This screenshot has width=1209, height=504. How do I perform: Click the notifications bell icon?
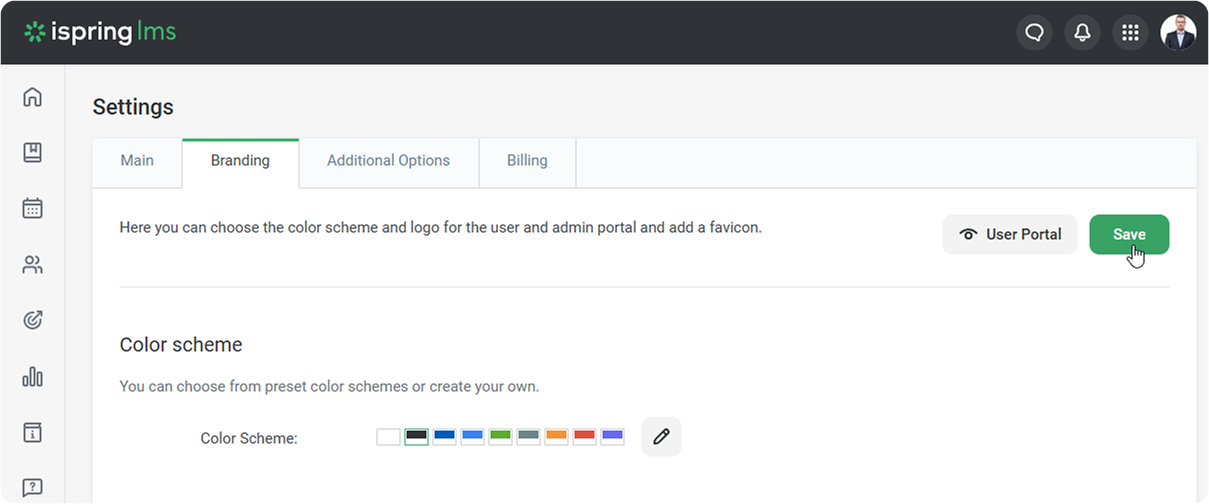pos(1082,33)
